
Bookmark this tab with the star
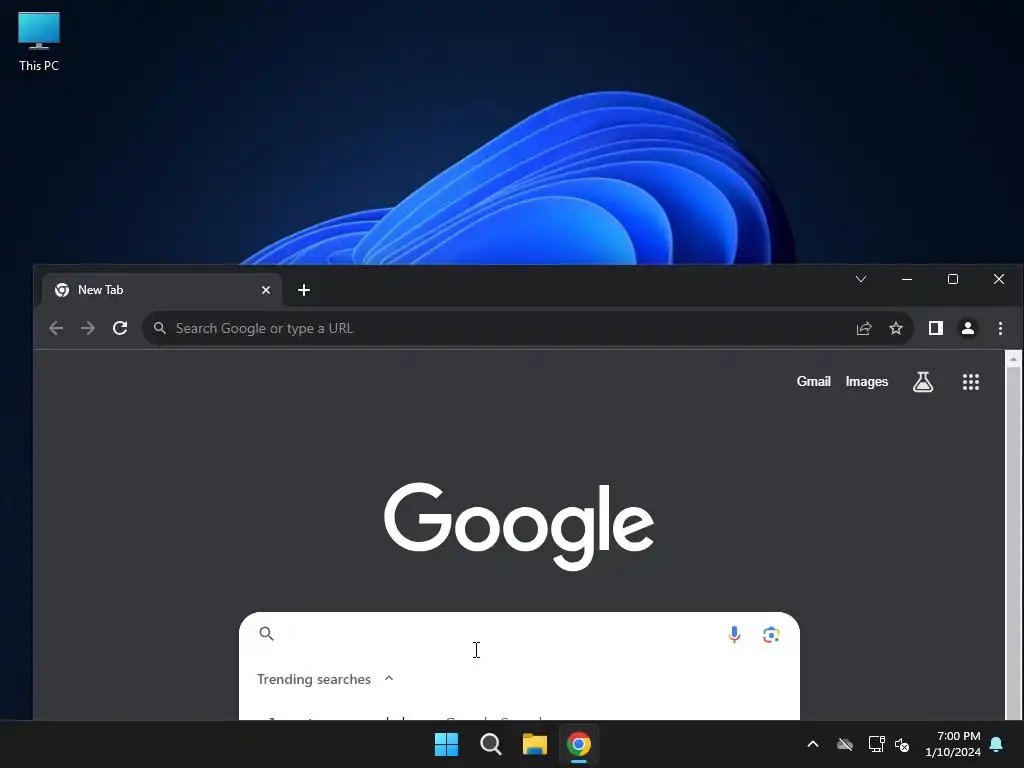click(x=895, y=328)
